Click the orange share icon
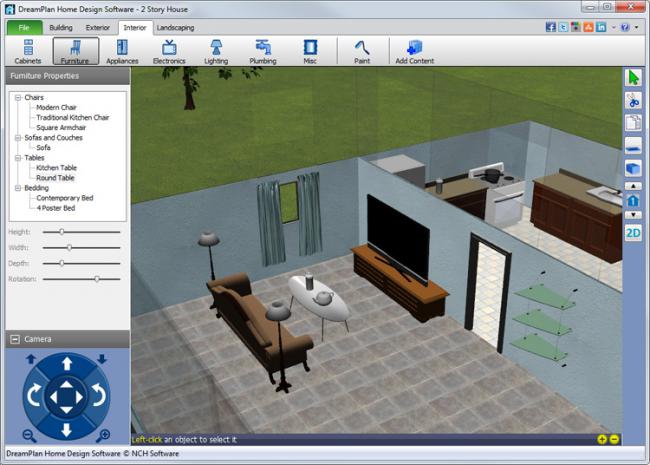The image size is (650, 465). click(x=588, y=27)
